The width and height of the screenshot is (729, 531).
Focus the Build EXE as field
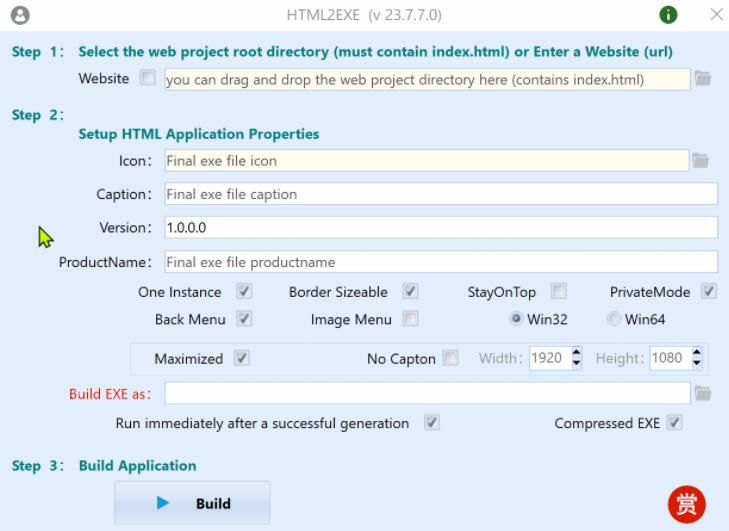(427, 393)
